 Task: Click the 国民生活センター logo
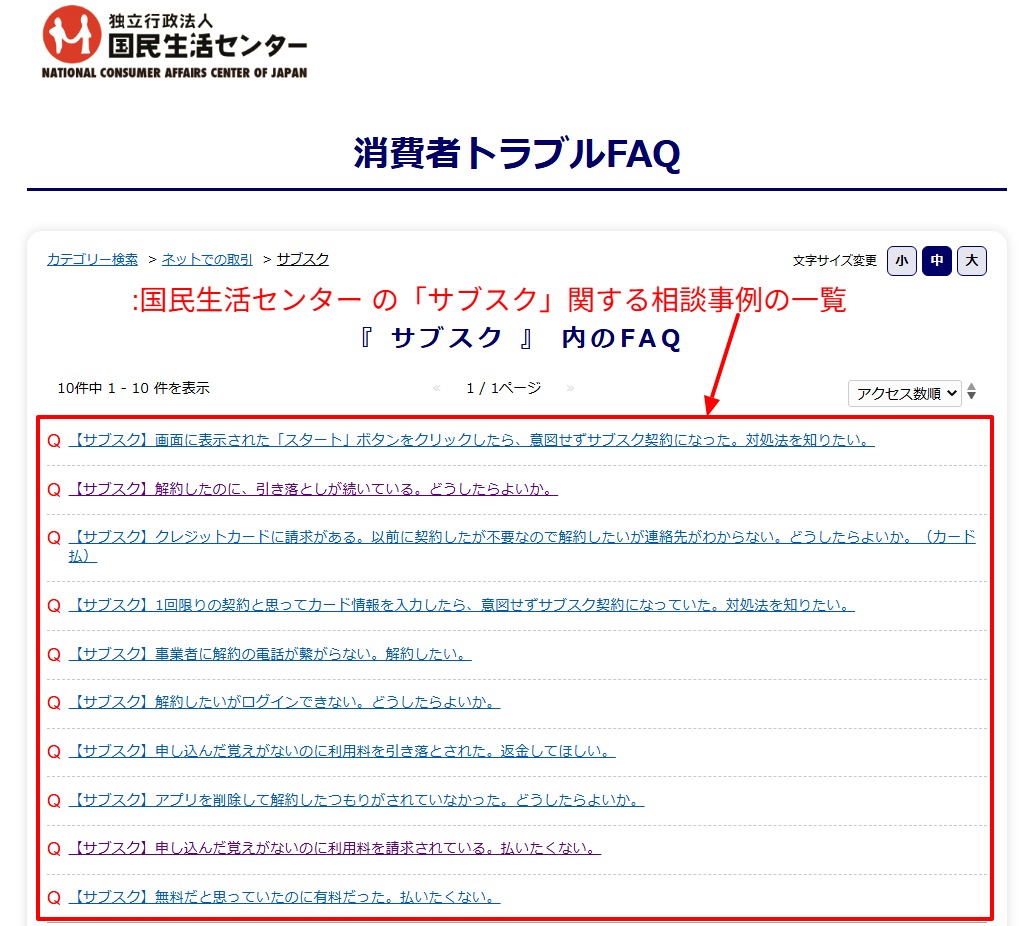click(174, 43)
